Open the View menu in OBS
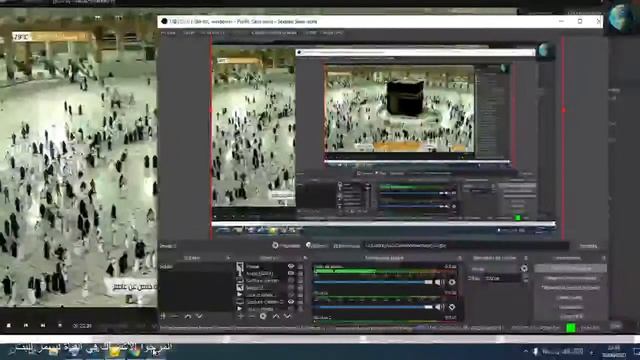This screenshot has width=640, height=360. click(212, 33)
